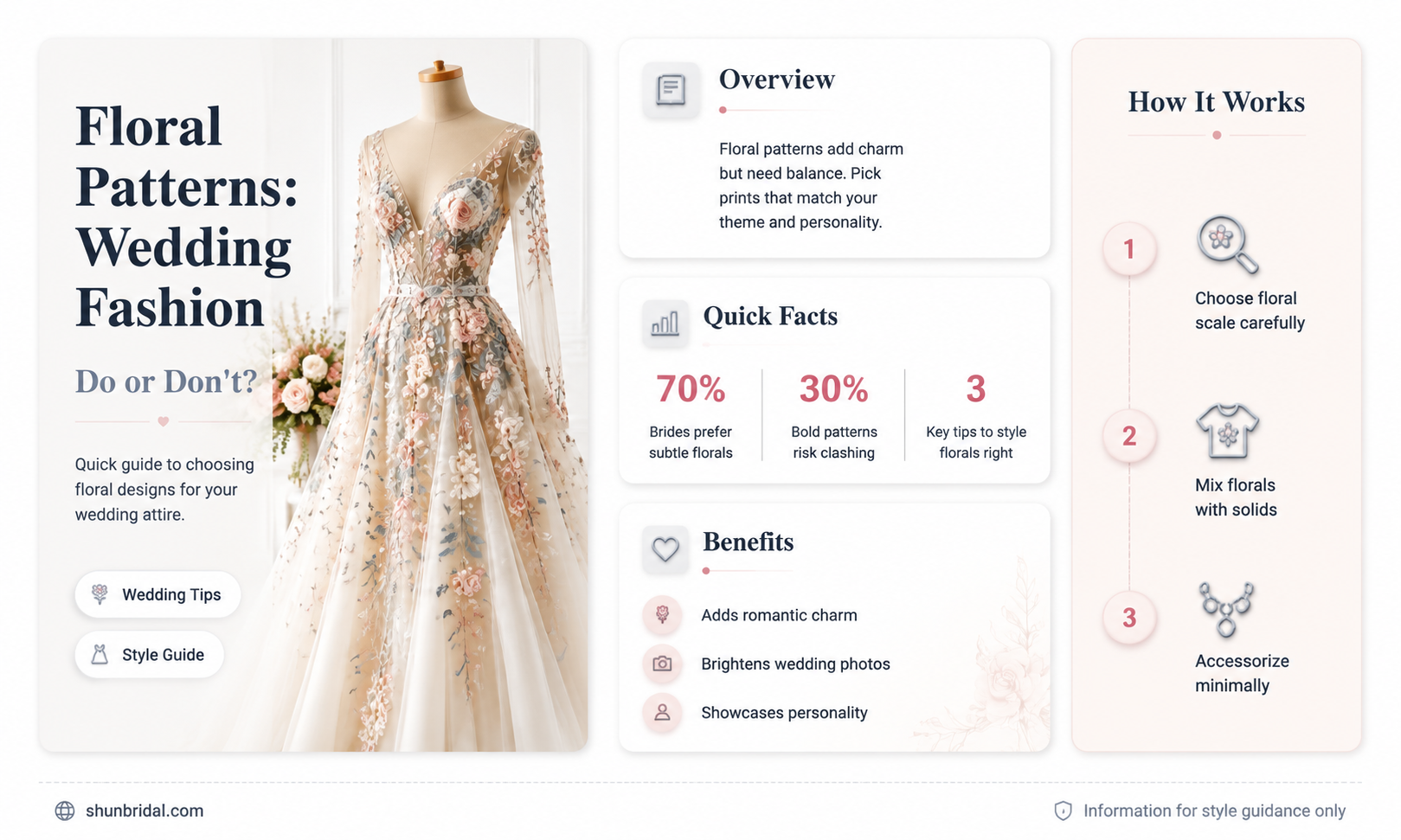Click the step 2 number circle
This screenshot has height=840, width=1401.
pyautogui.click(x=1128, y=436)
